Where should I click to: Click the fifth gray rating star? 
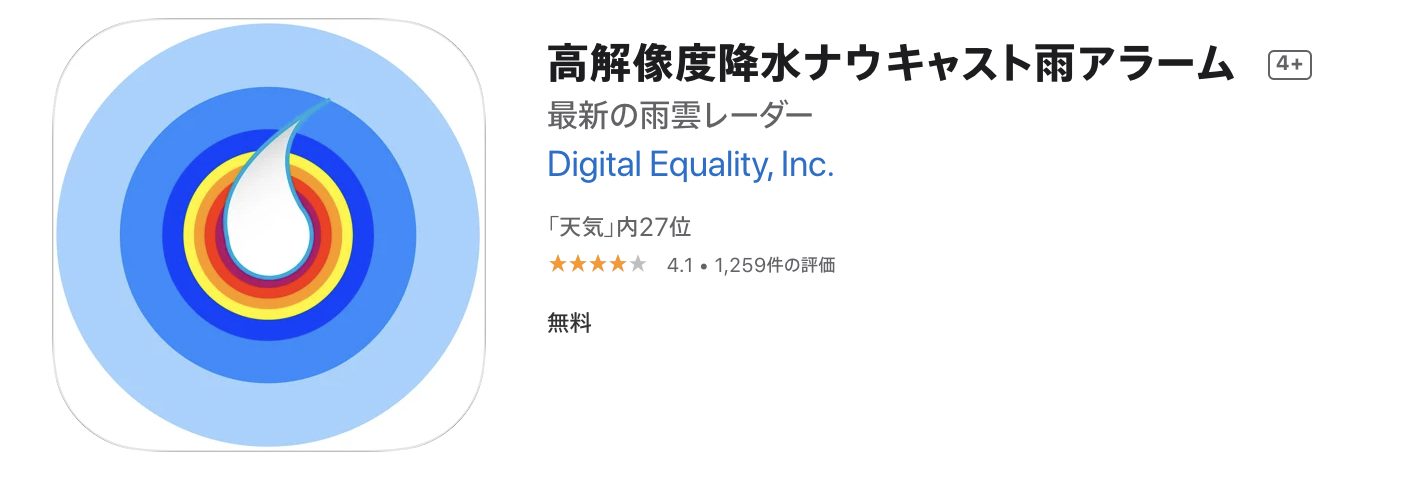(638, 265)
